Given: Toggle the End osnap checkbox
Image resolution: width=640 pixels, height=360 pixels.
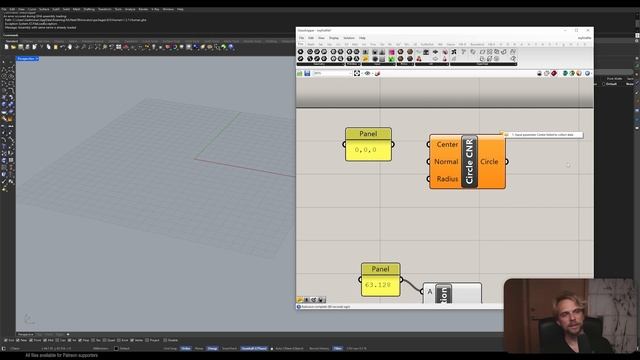Looking at the screenshot, I should (6, 340).
